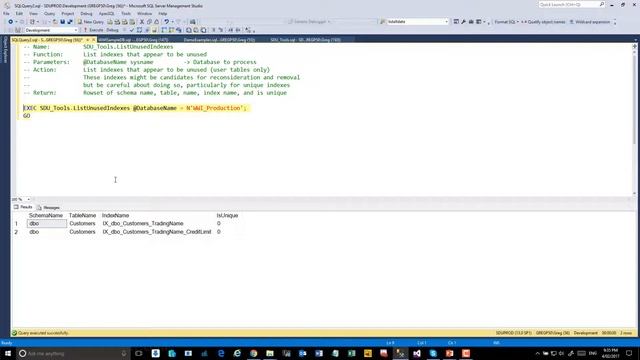
Task: Click Wildcard expansion
Action: click(x=589, y=22)
